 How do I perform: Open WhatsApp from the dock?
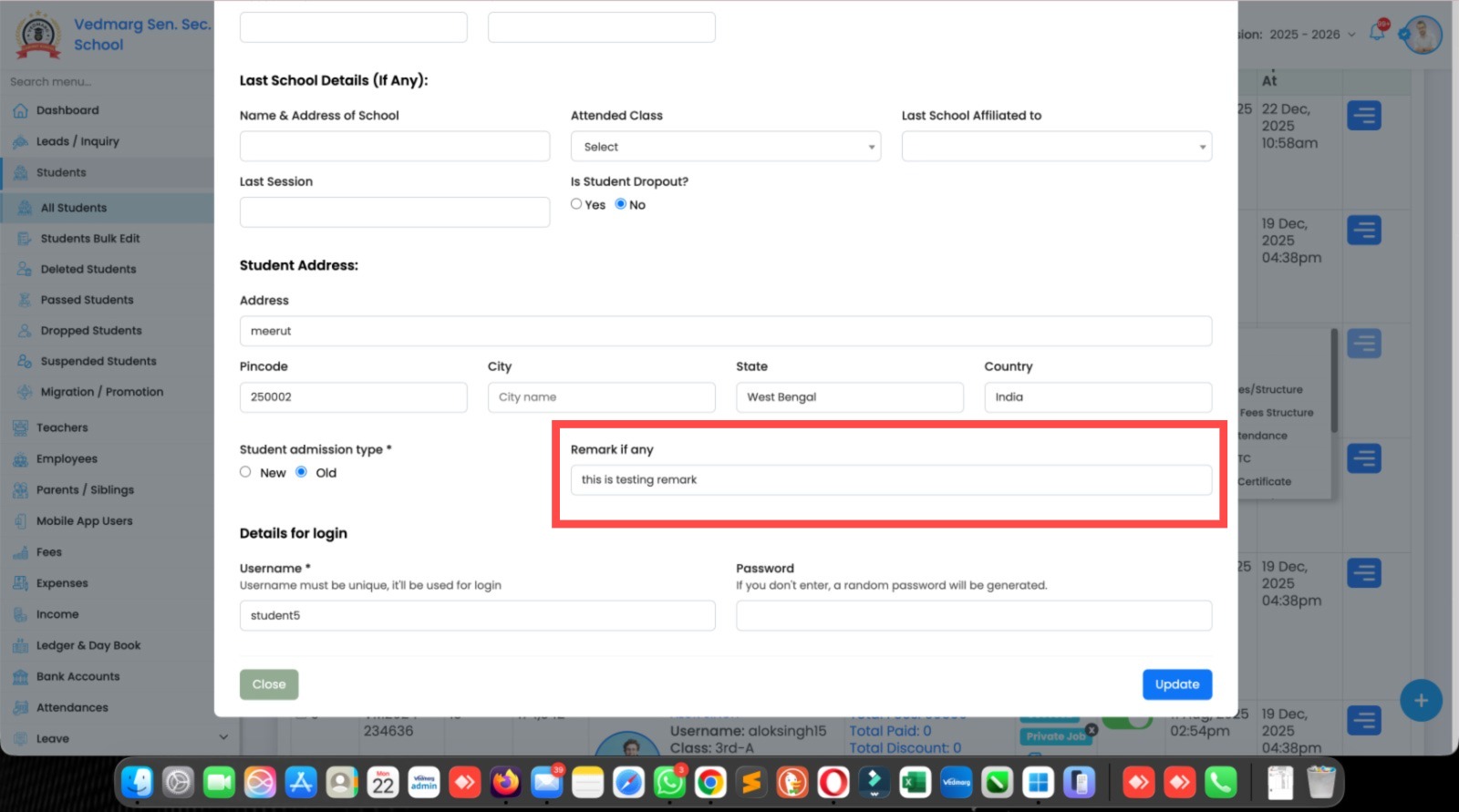pos(669,782)
